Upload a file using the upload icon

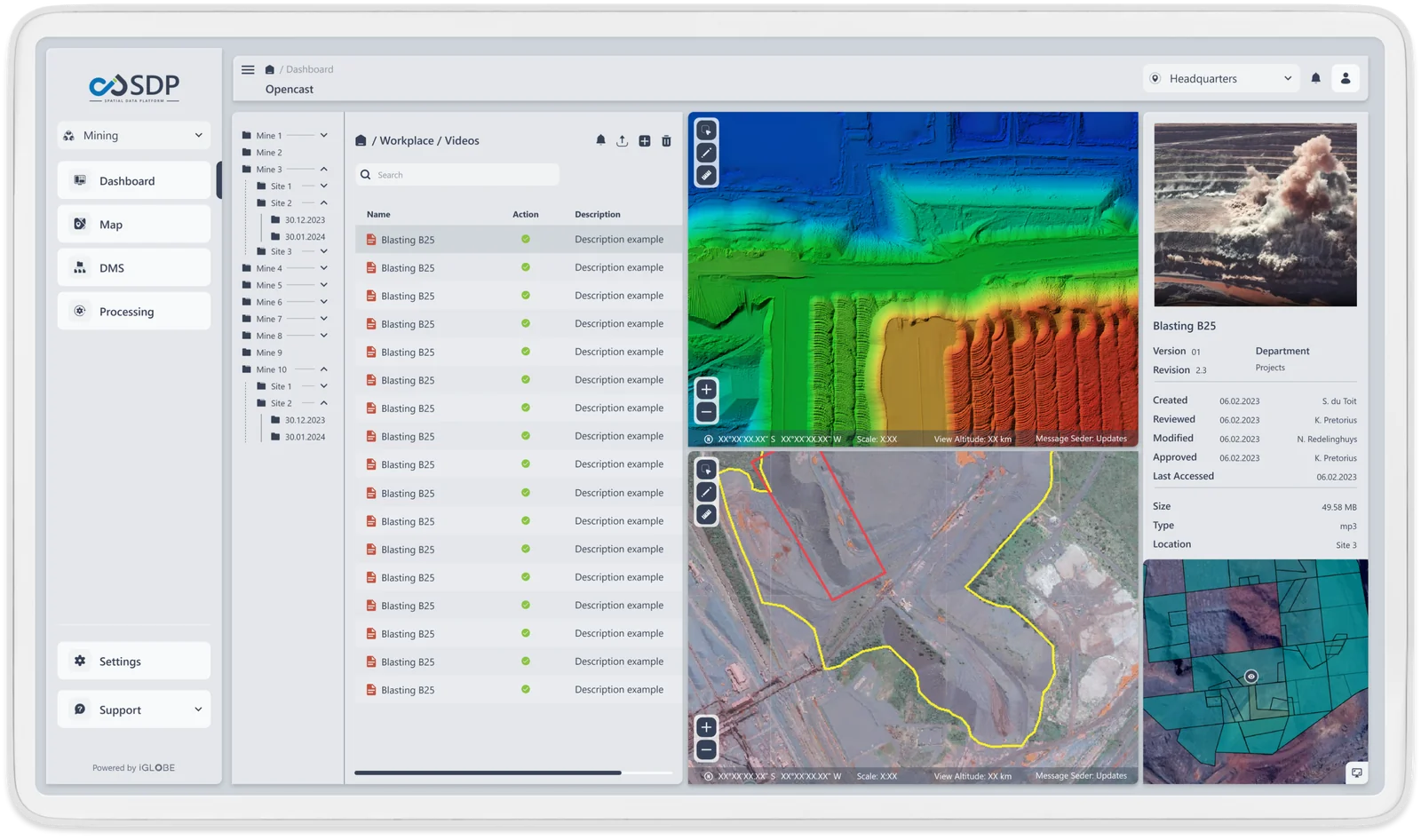[x=622, y=140]
